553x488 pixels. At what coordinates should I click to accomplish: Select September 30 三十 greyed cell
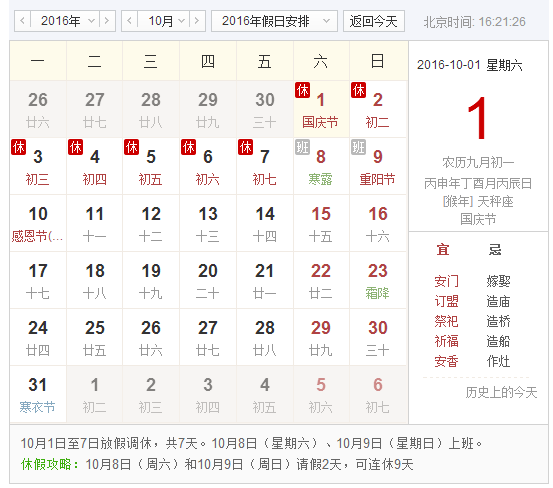[x=265, y=109]
